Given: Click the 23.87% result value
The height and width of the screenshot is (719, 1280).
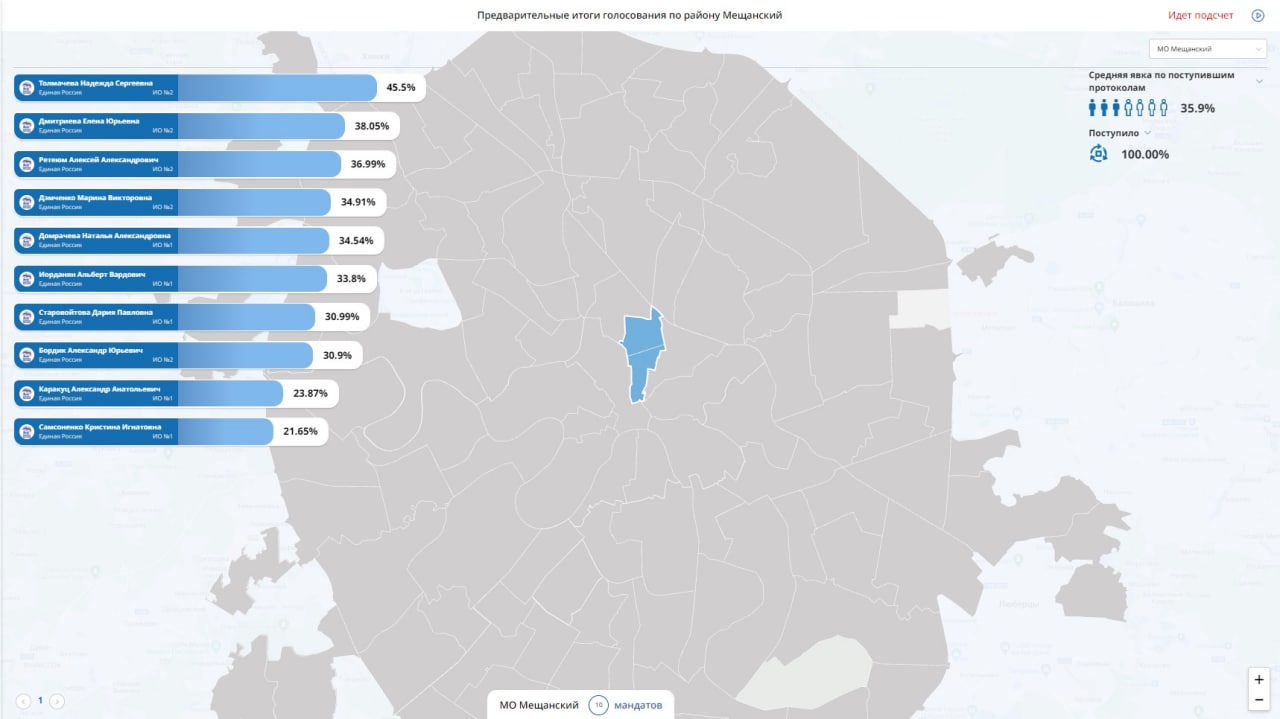Looking at the screenshot, I should (x=311, y=393).
